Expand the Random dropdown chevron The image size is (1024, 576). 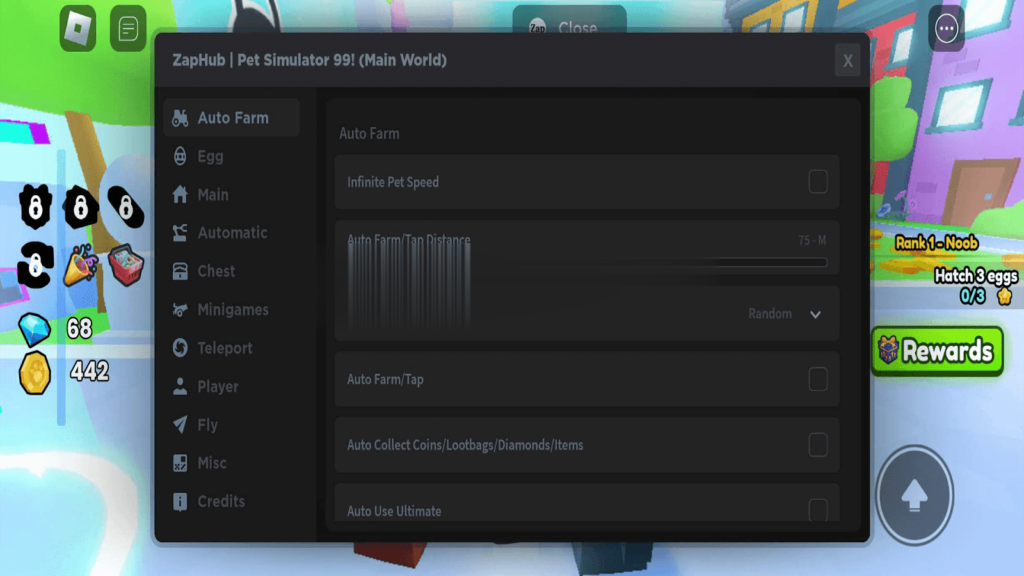(815, 314)
